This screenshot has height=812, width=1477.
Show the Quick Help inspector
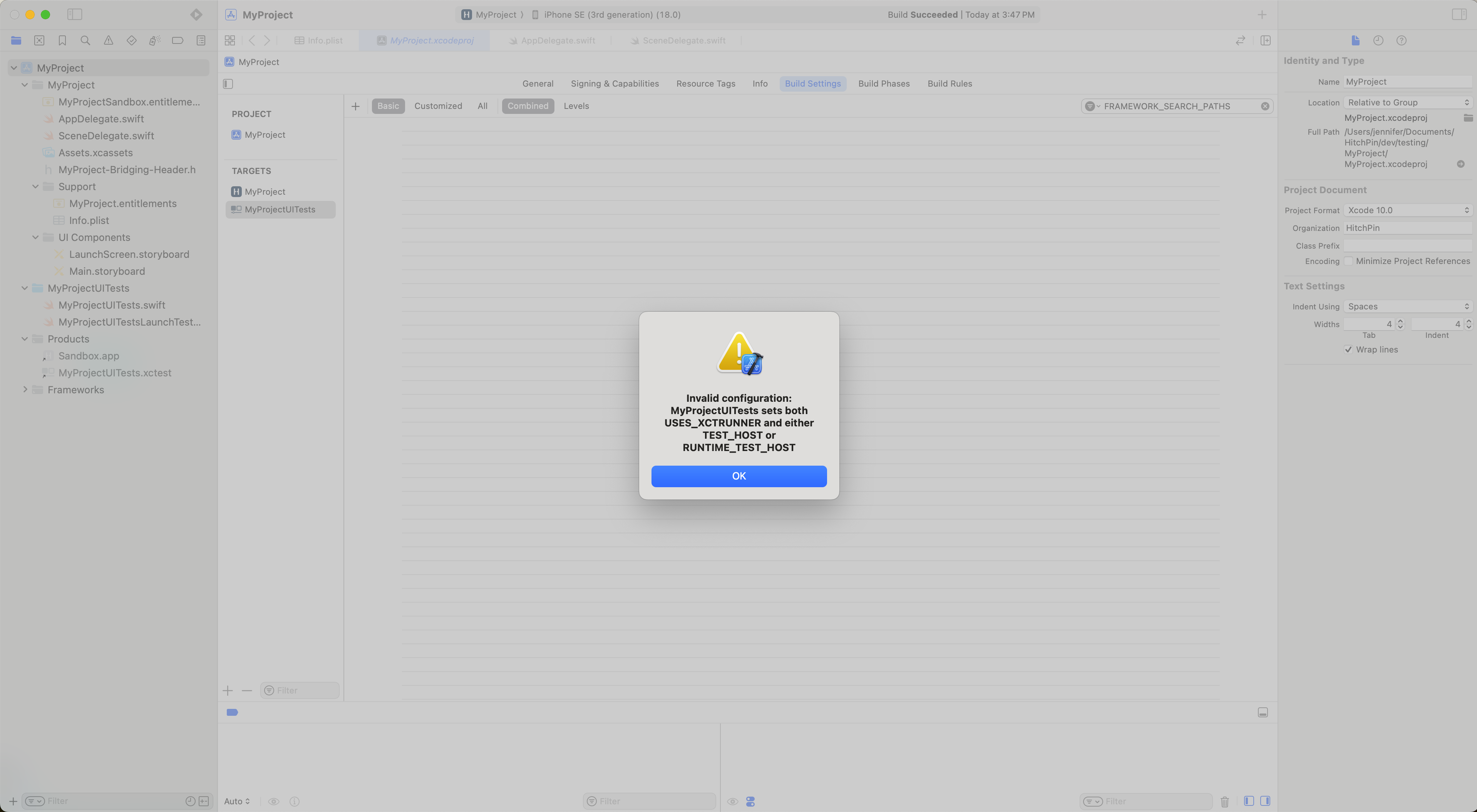coord(1401,40)
